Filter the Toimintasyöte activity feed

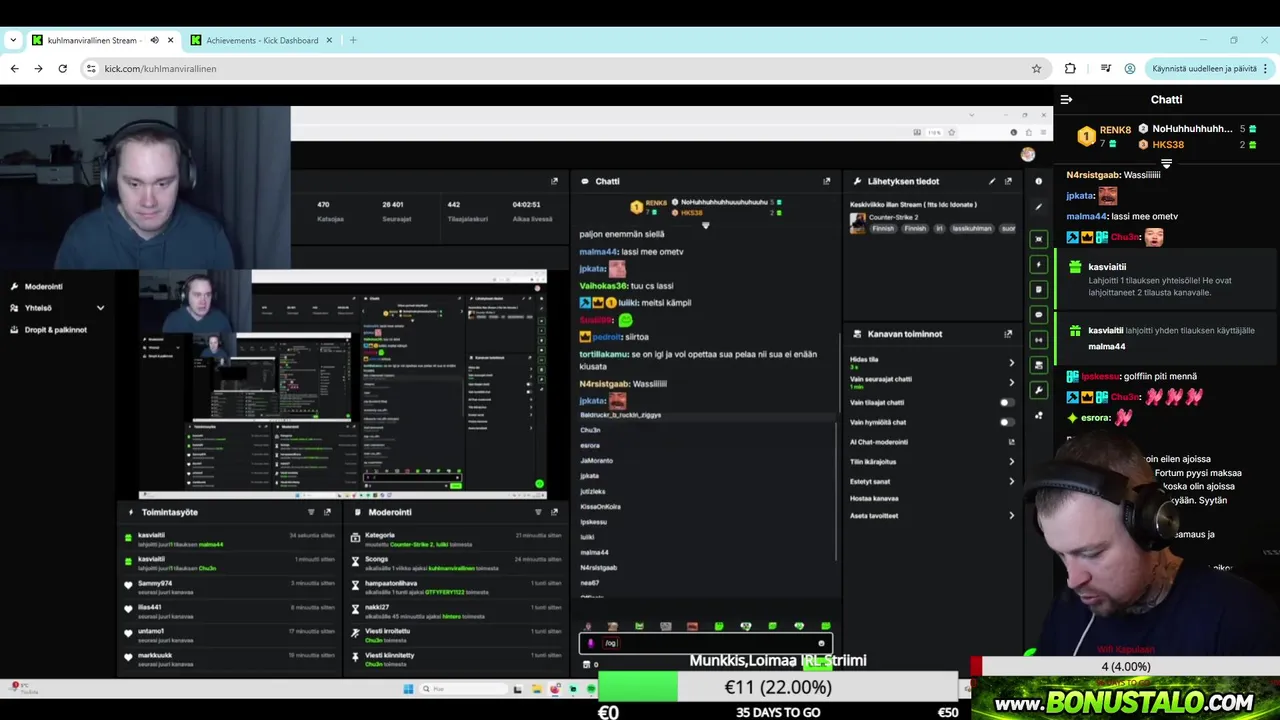tap(311, 512)
